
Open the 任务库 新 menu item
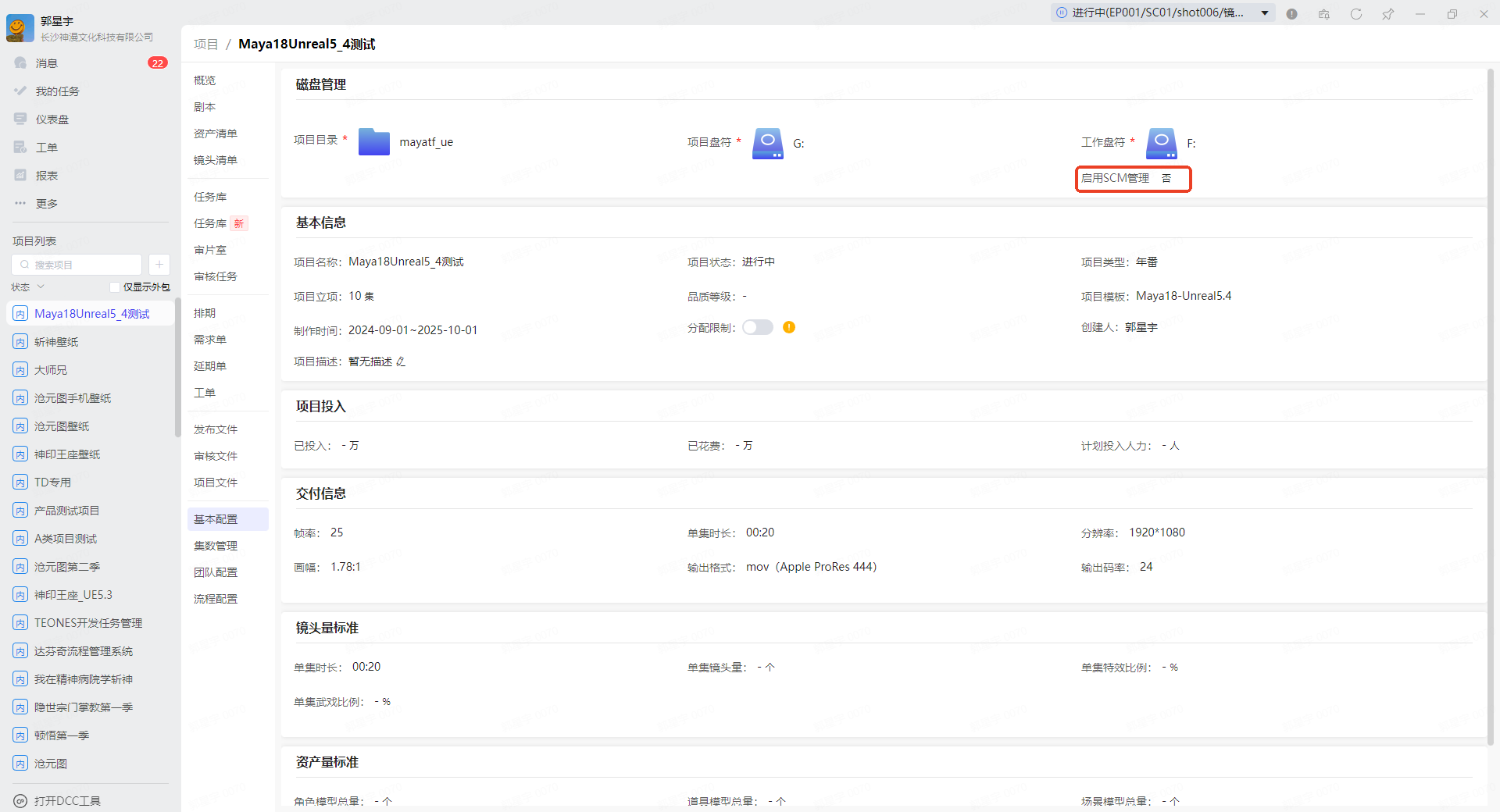pos(220,223)
